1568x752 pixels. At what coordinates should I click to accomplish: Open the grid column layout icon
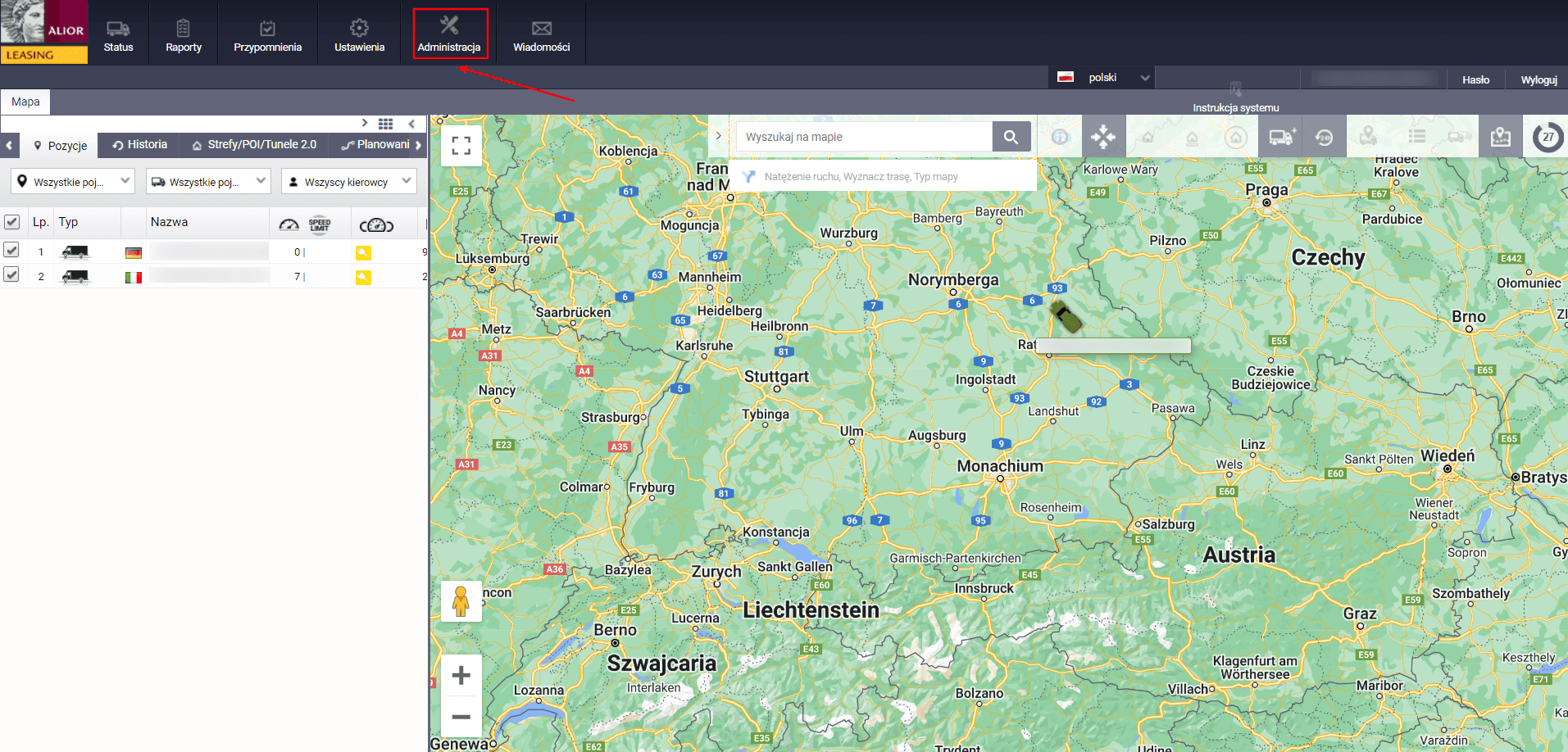[x=385, y=124]
